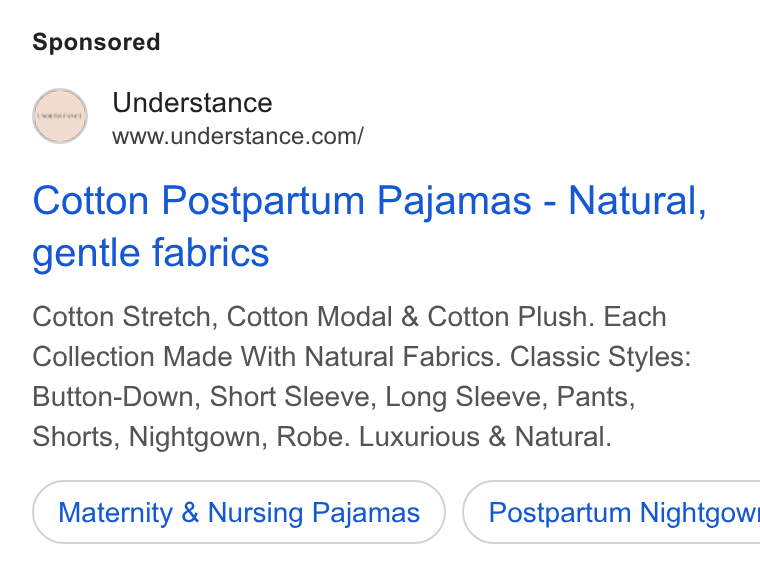
Task: Click the Understance advertiser name
Action: click(192, 103)
